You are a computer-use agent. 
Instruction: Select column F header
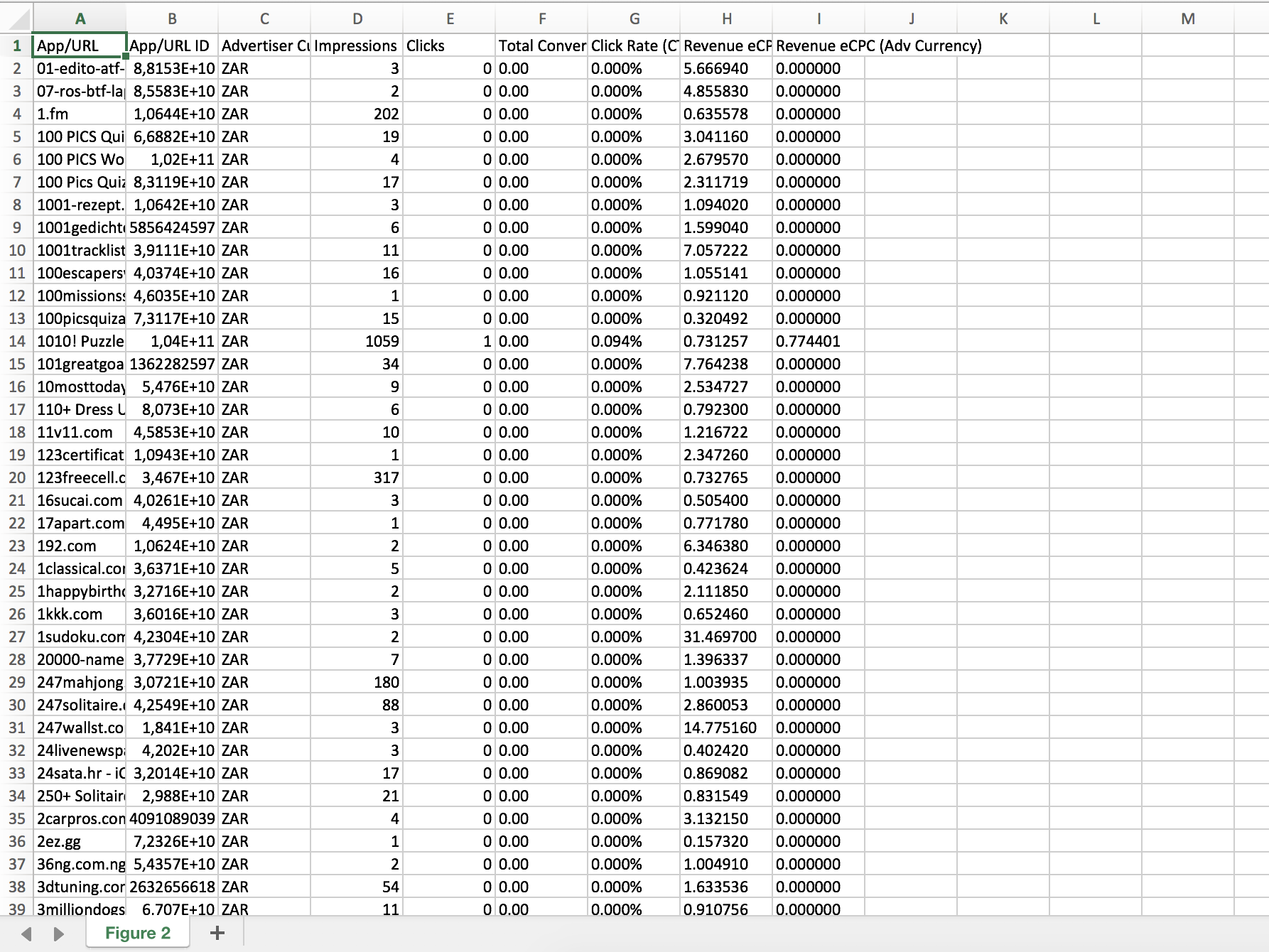point(542,19)
